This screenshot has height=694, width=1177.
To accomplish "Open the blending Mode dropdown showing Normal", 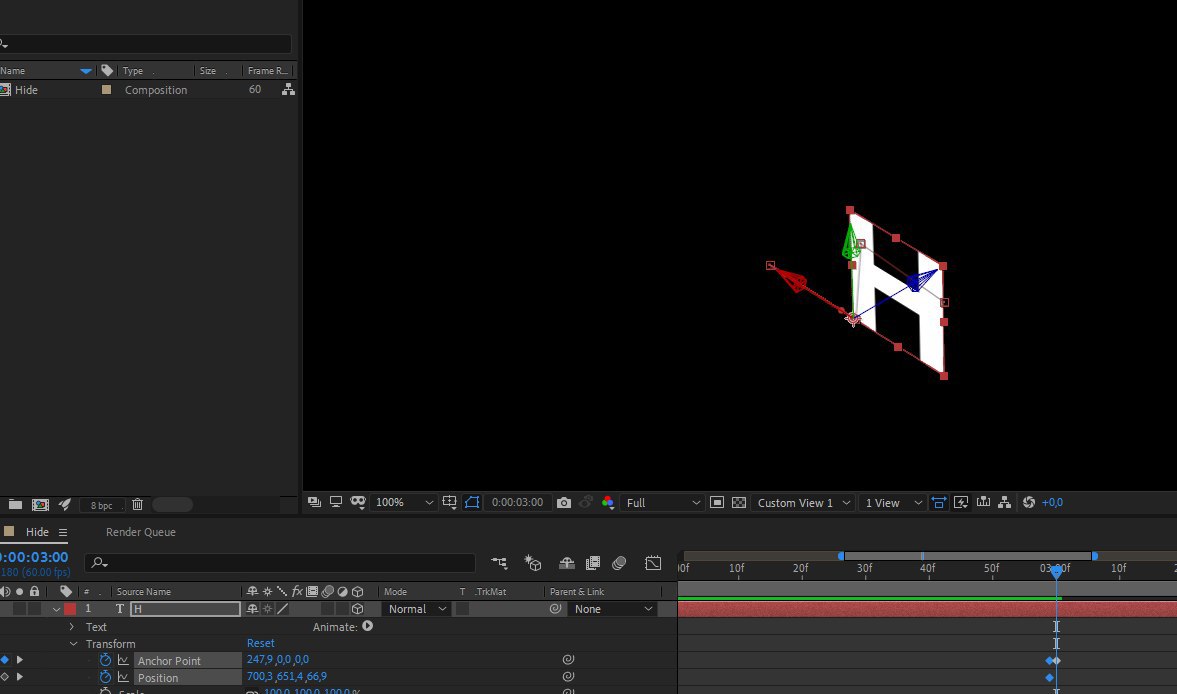I will click(x=417, y=609).
